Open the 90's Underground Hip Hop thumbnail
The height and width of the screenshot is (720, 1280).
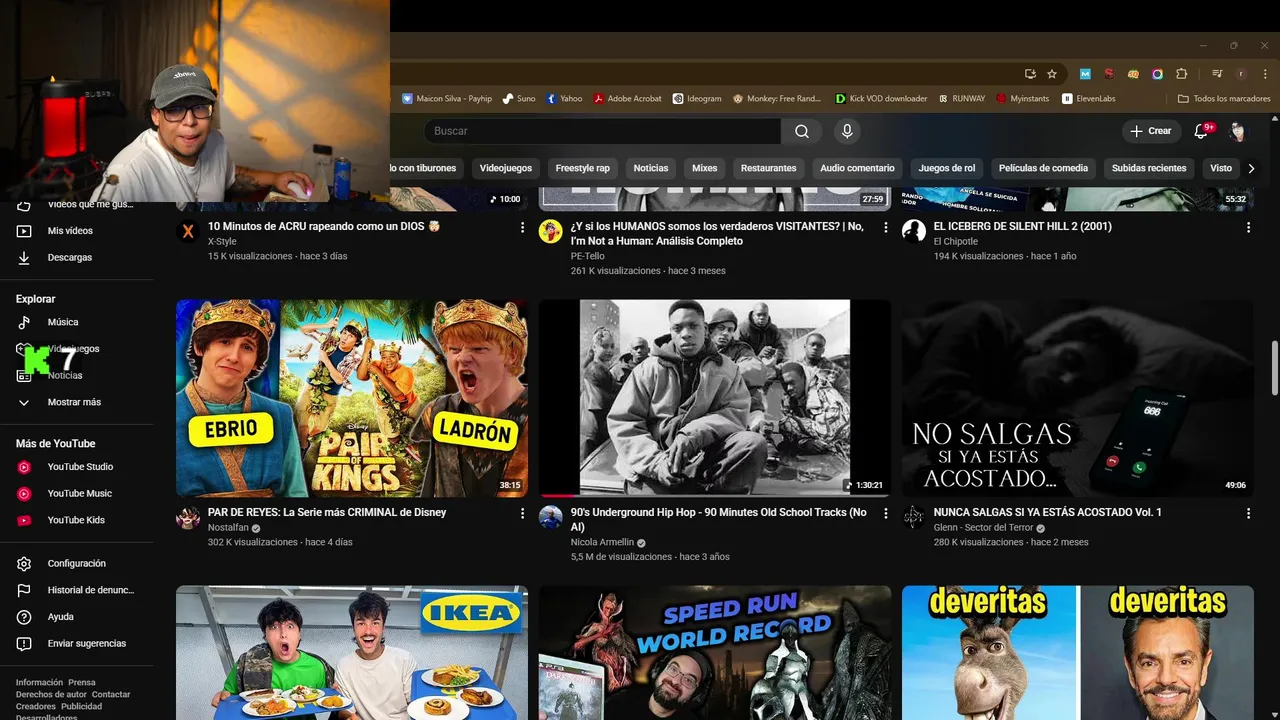click(x=715, y=398)
